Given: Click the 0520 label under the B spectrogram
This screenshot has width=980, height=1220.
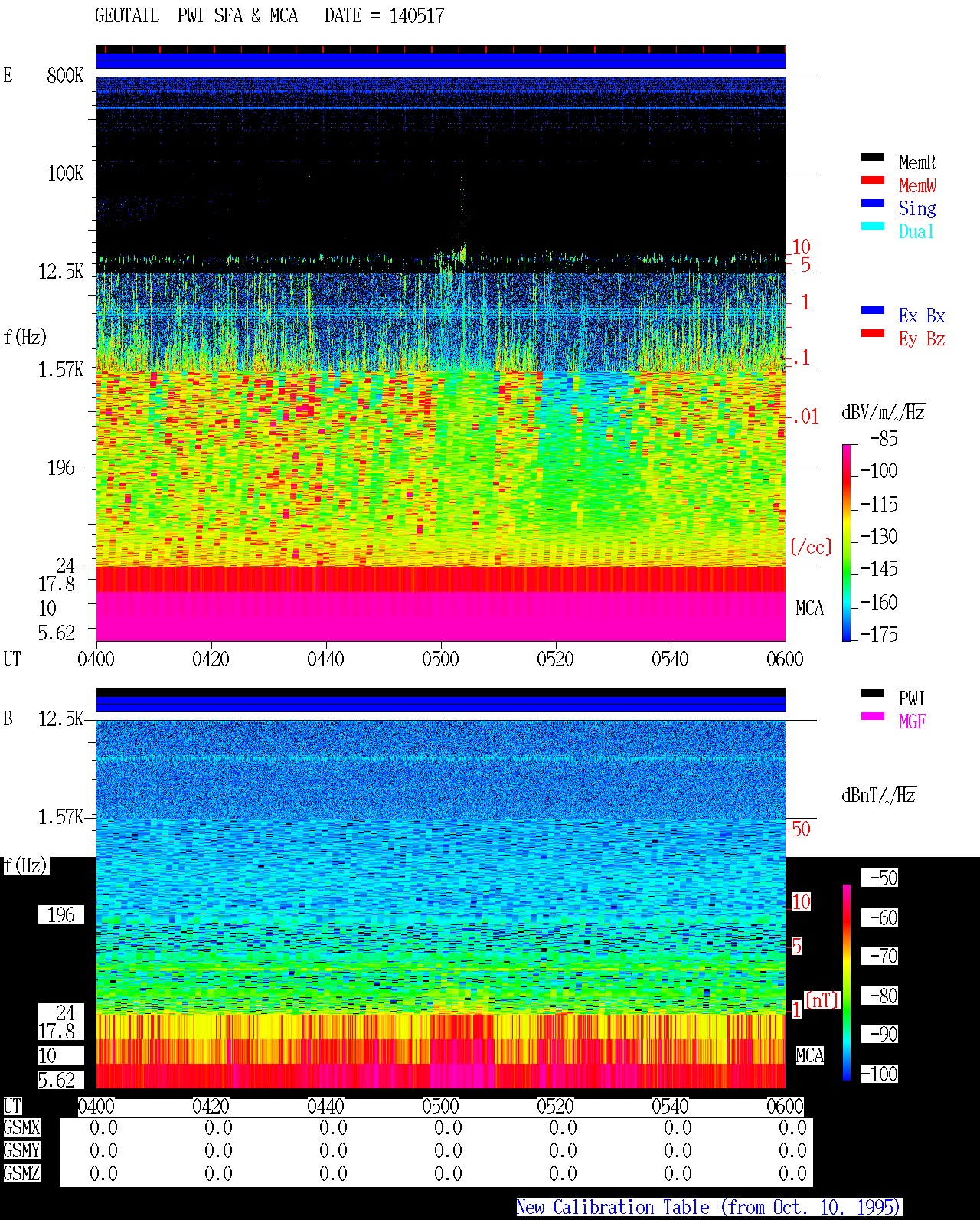Looking at the screenshot, I should pyautogui.click(x=555, y=1106).
